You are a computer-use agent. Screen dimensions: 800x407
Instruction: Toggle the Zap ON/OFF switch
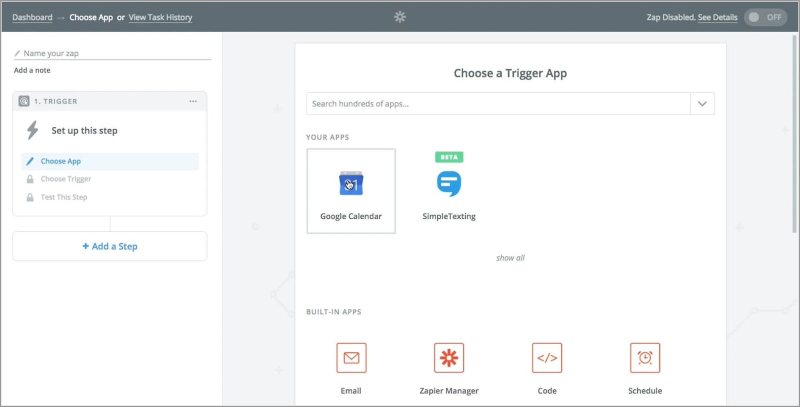pyautogui.click(x=765, y=17)
